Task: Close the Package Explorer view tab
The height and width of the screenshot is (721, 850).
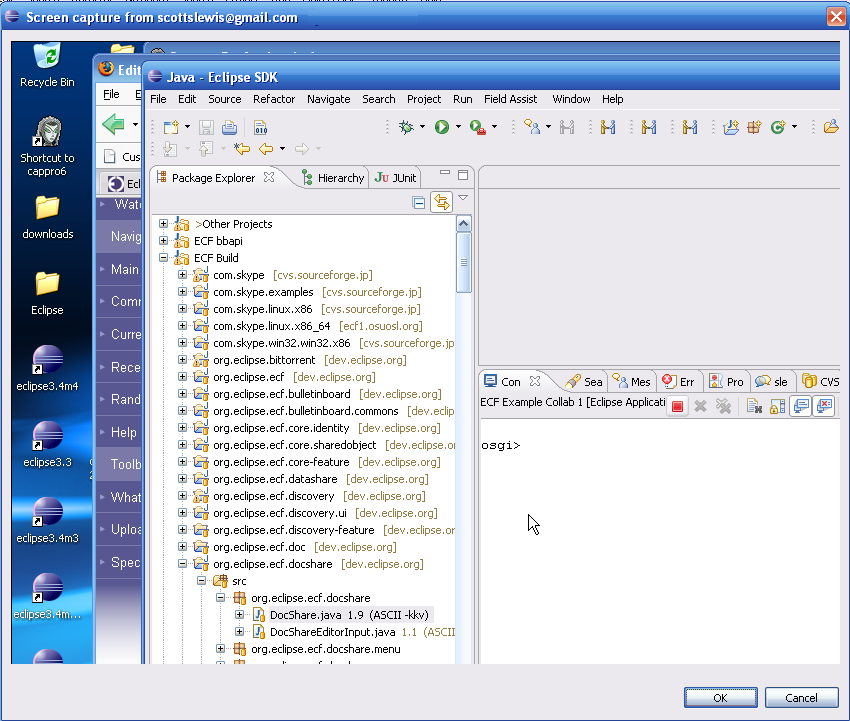Action: pyautogui.click(x=269, y=177)
